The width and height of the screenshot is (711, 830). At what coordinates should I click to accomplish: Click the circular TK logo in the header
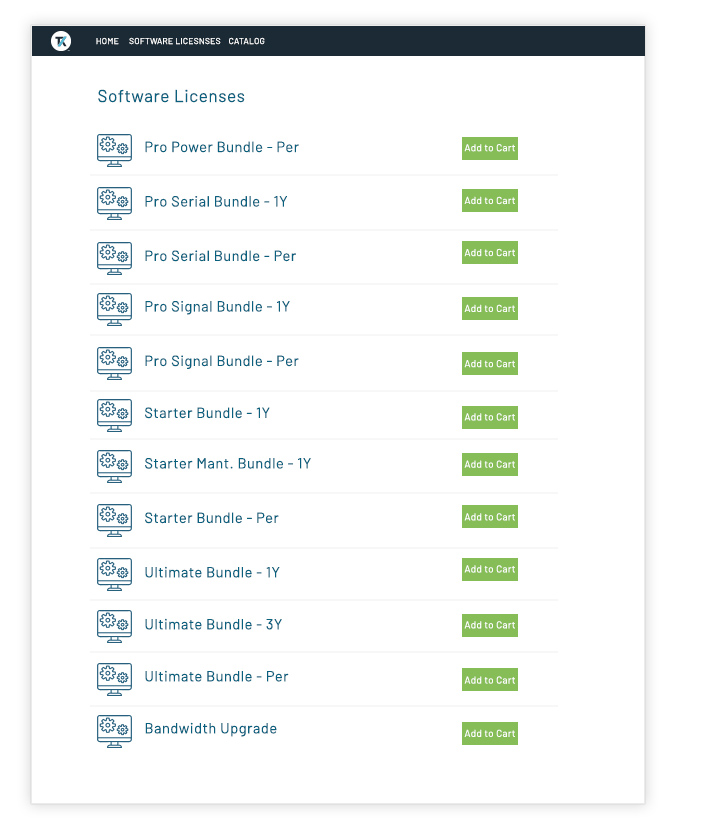62,41
